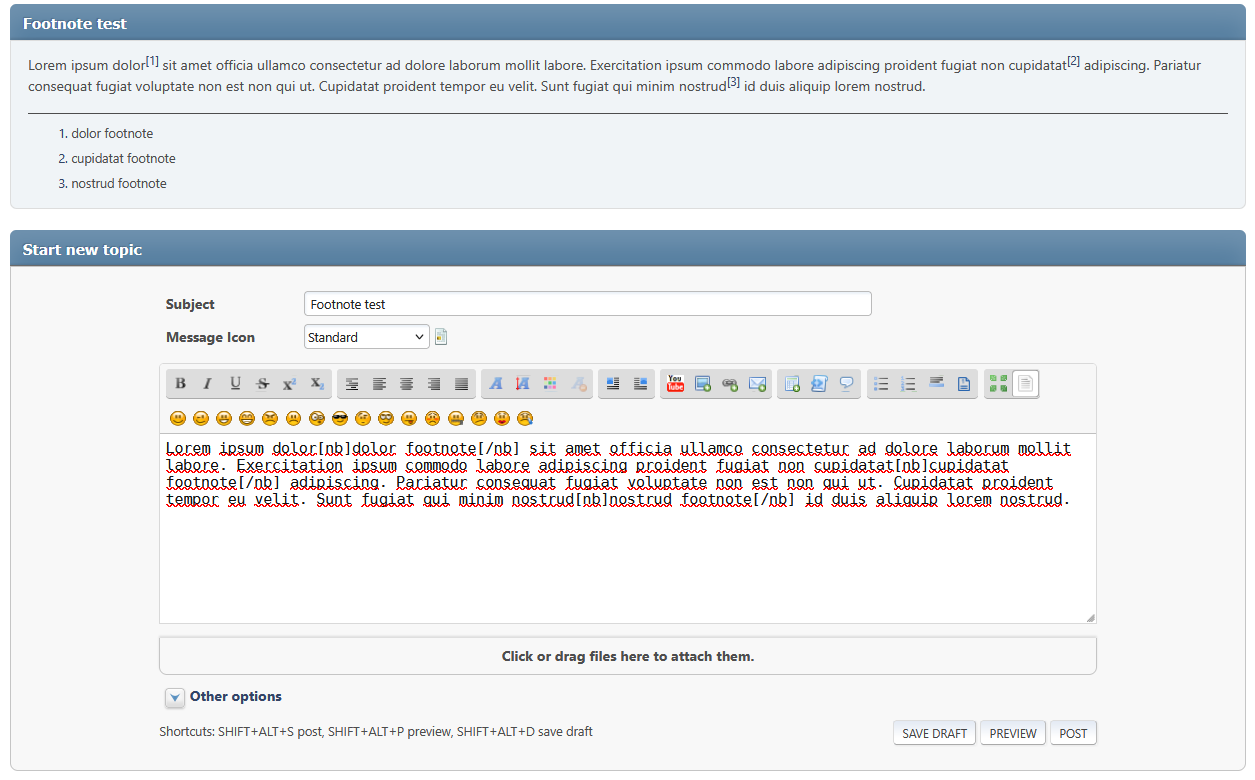1255x780 pixels.
Task: Open the font name picker
Action: (x=496, y=384)
